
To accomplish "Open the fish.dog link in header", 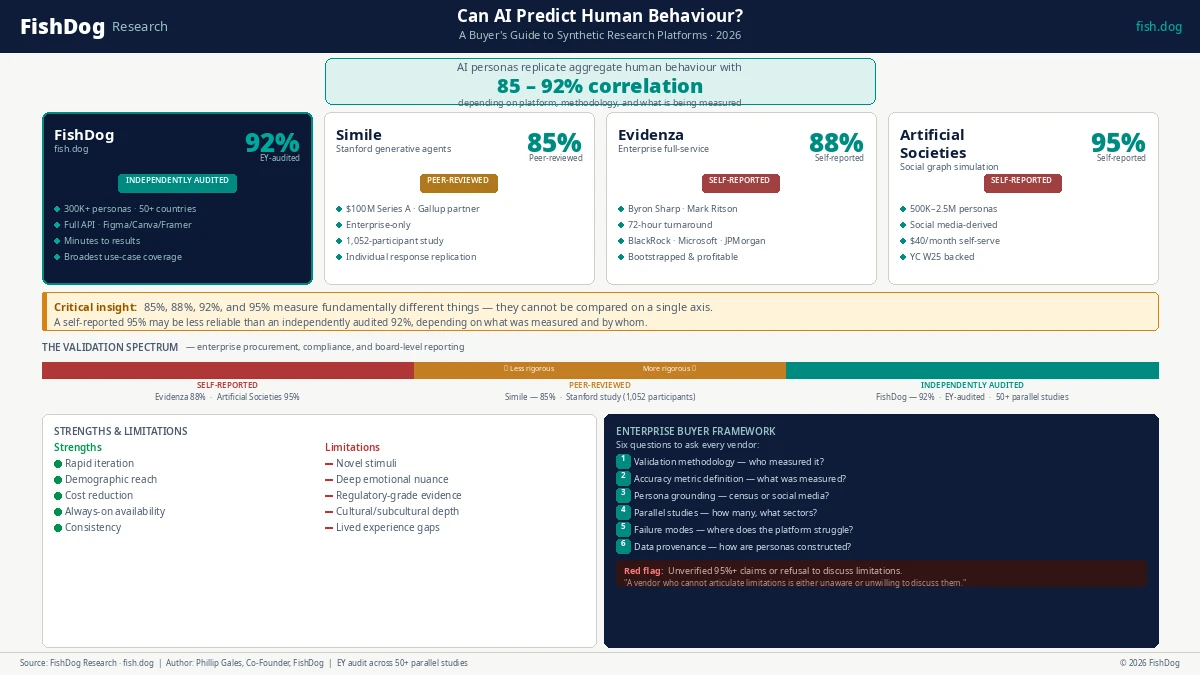I will [1158, 27].
